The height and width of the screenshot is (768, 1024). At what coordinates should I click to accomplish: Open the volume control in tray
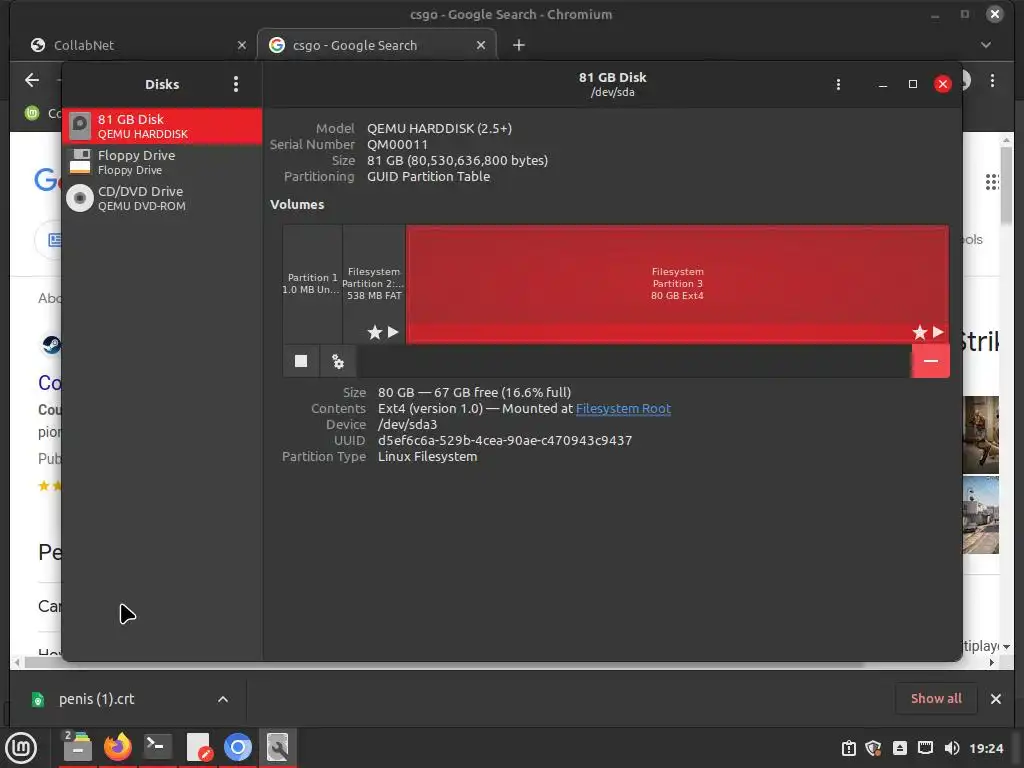952,748
